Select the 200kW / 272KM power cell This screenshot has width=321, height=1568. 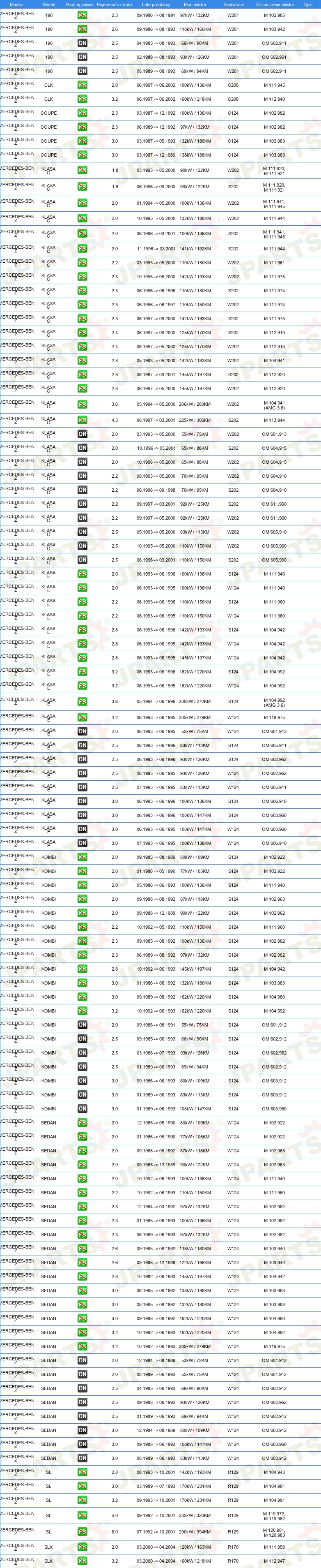coord(195,701)
